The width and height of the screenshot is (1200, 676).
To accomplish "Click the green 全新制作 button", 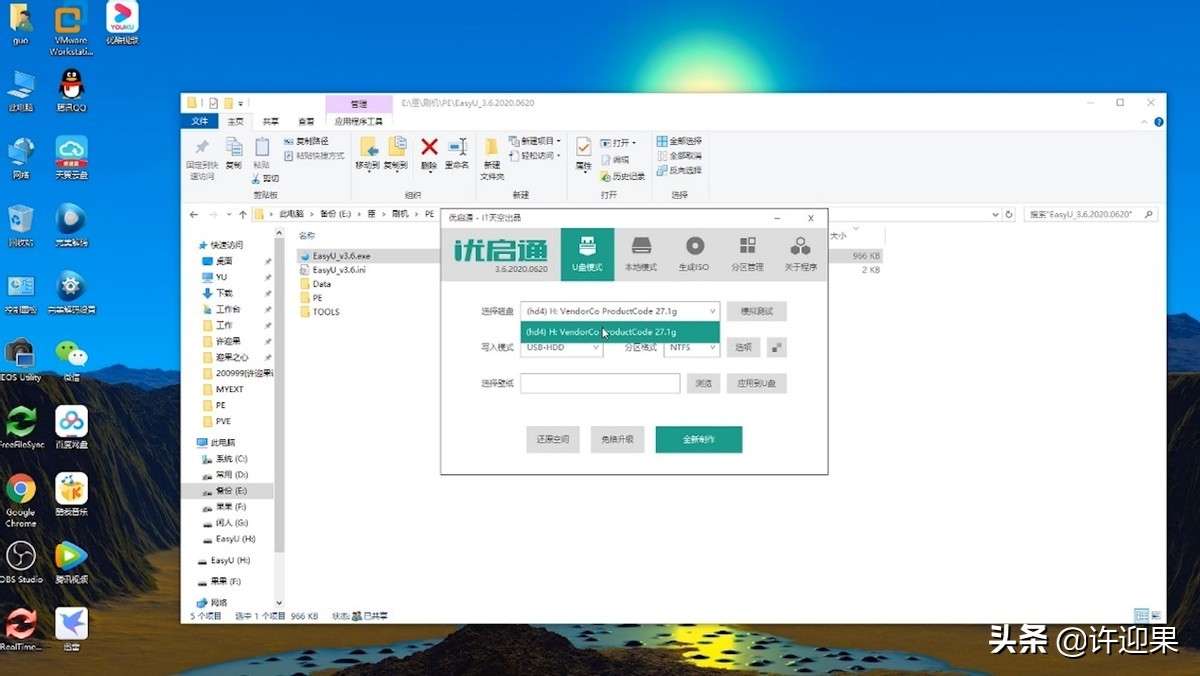I will [x=699, y=439].
